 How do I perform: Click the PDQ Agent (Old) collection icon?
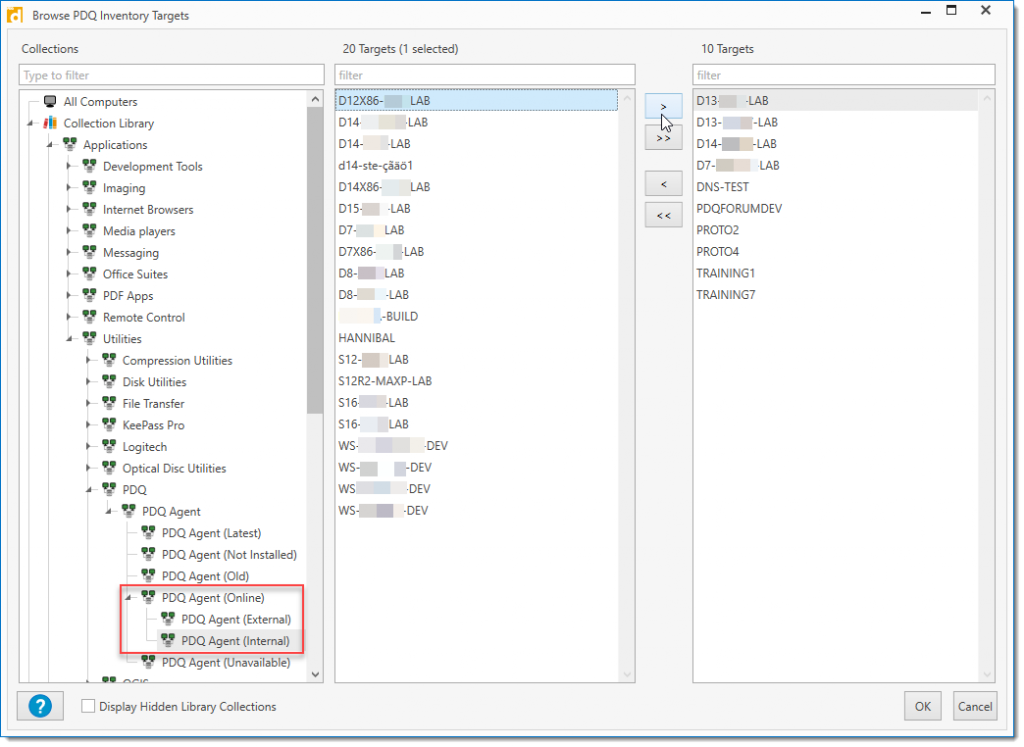pyautogui.click(x=148, y=575)
